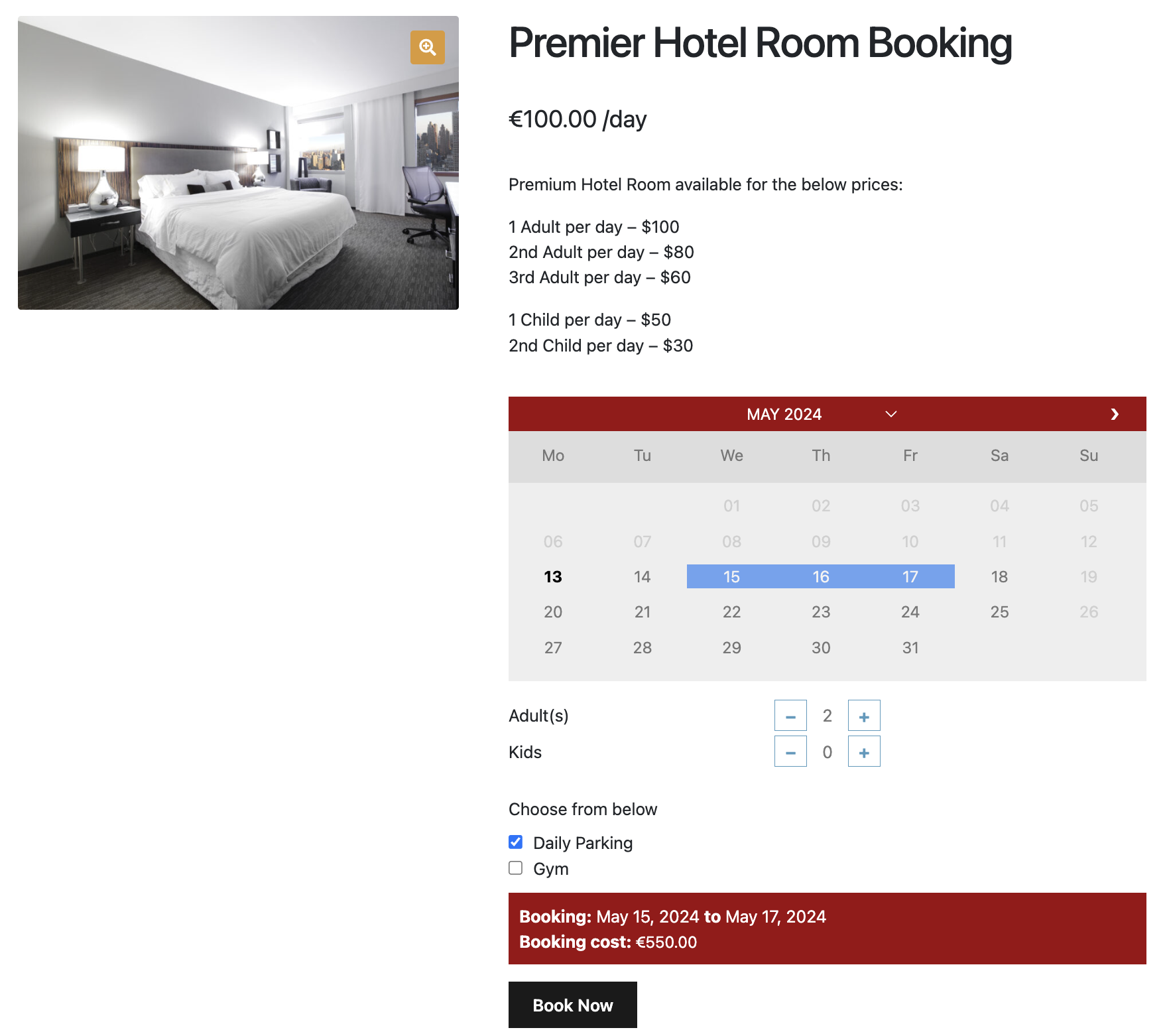Go to next month with right chevron
The height and width of the screenshot is (1036, 1167).
1115,414
